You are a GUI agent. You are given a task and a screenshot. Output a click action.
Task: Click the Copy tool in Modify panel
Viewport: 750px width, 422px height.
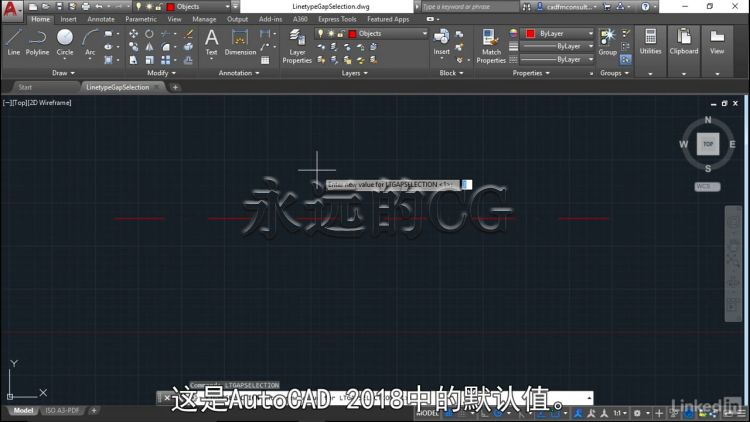tap(133, 47)
